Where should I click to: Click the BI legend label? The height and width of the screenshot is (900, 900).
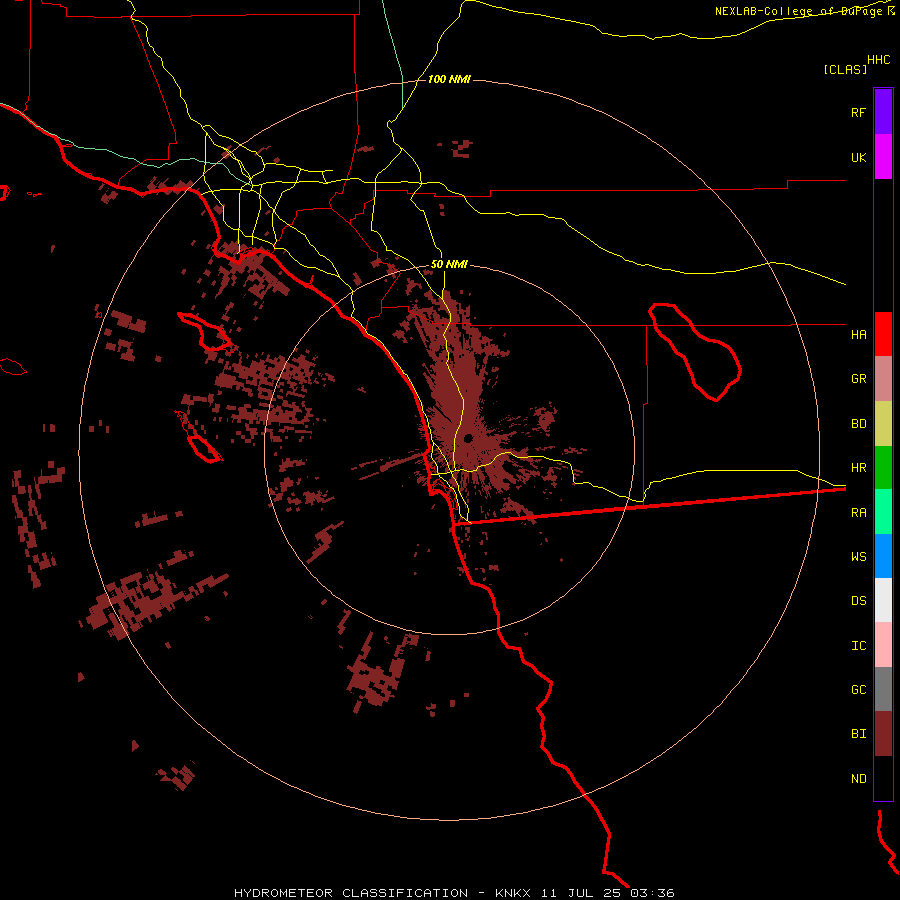pyautogui.click(x=858, y=734)
